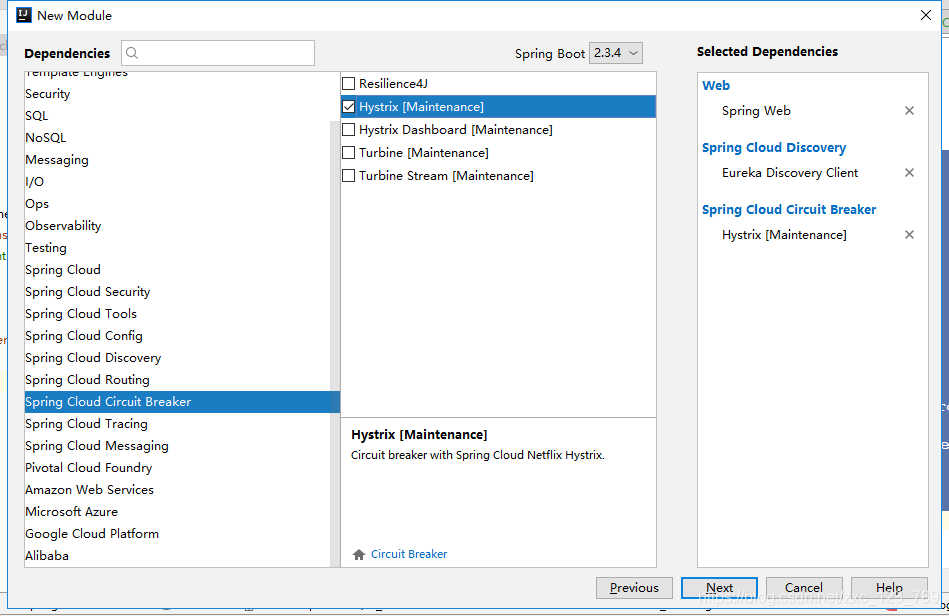
Task: Enable Hystrix Dashboard [Maintenance] checkbox
Action: coord(349,129)
